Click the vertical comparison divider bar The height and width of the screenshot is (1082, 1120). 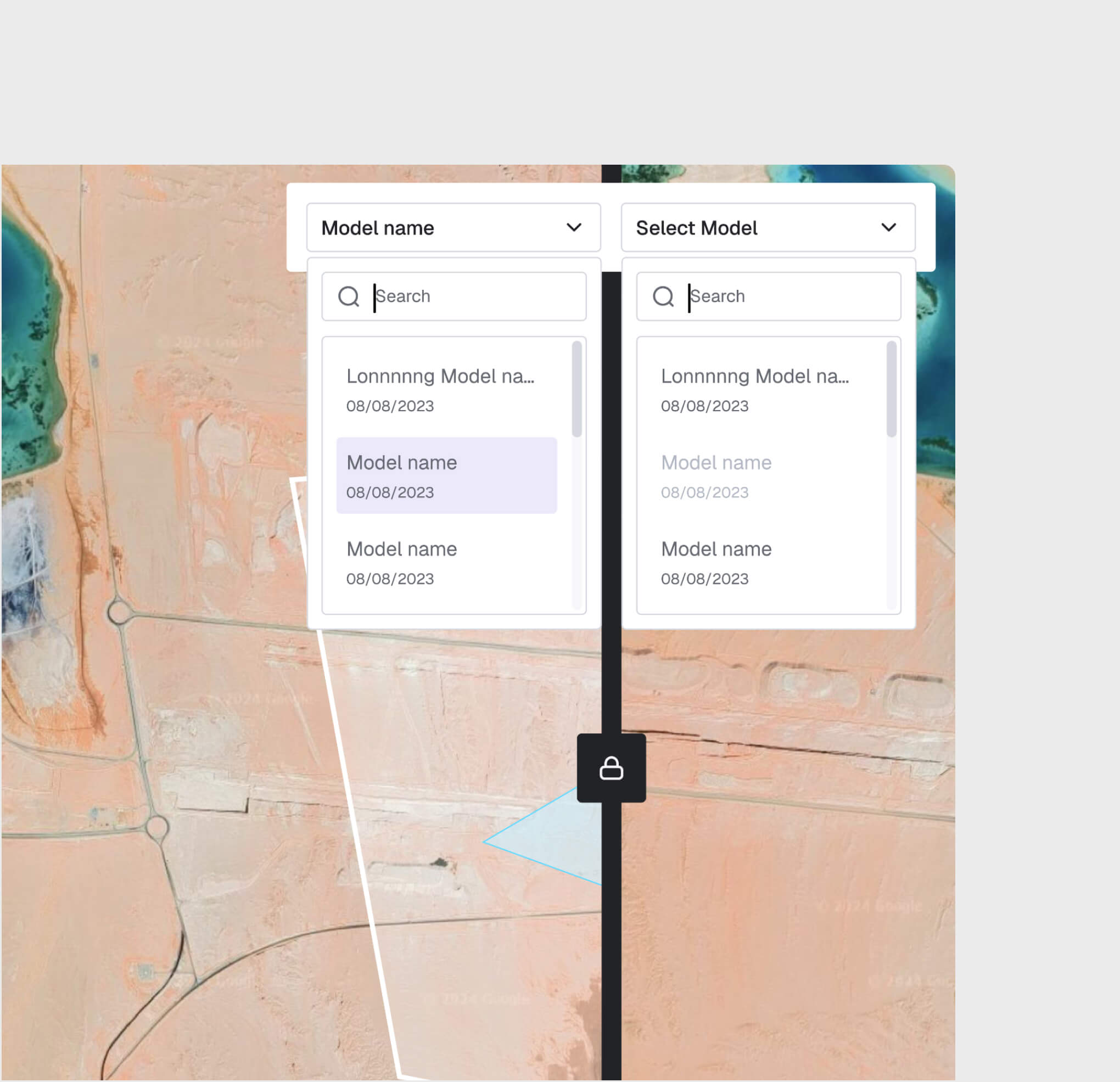(611, 943)
